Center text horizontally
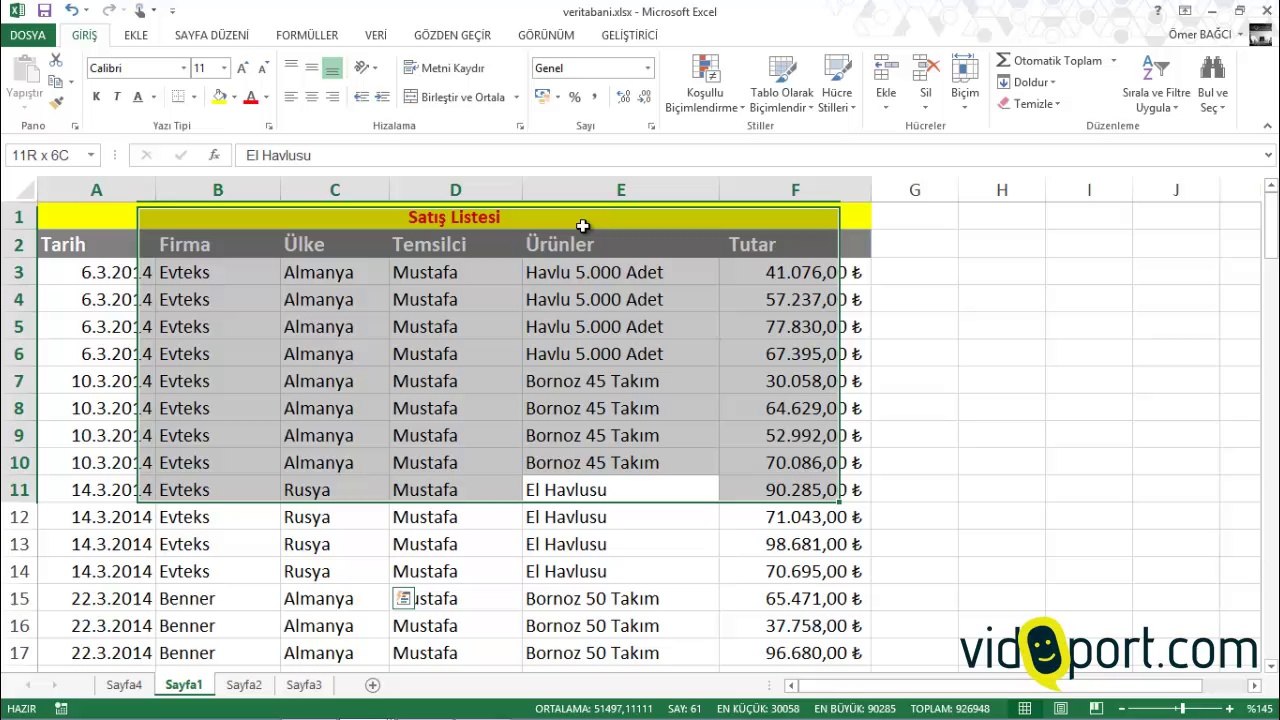 click(x=312, y=97)
